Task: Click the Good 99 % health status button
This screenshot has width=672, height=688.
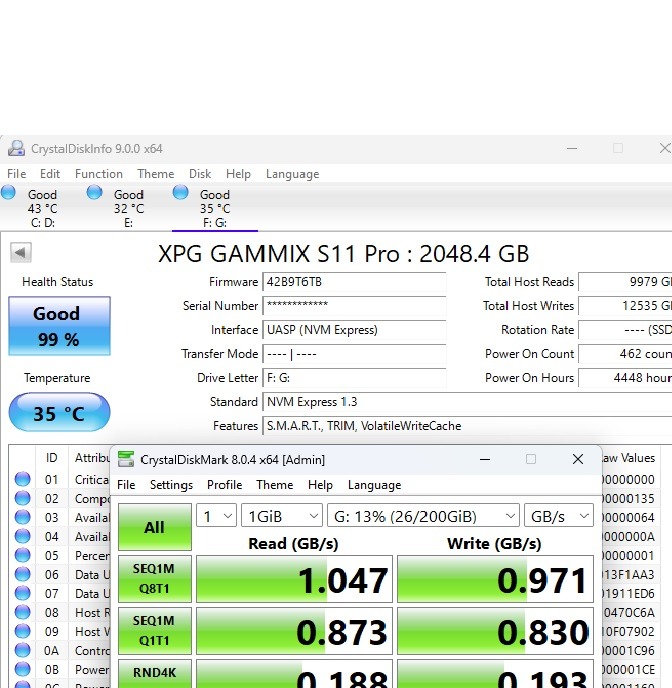Action: pos(59,326)
